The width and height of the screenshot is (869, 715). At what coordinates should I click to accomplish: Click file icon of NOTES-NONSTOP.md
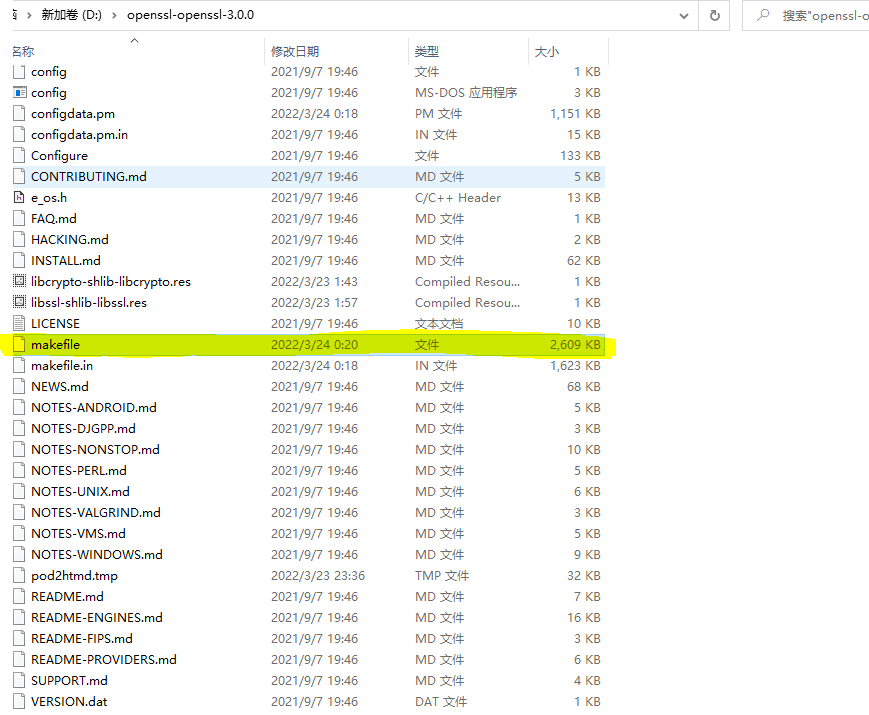19,450
